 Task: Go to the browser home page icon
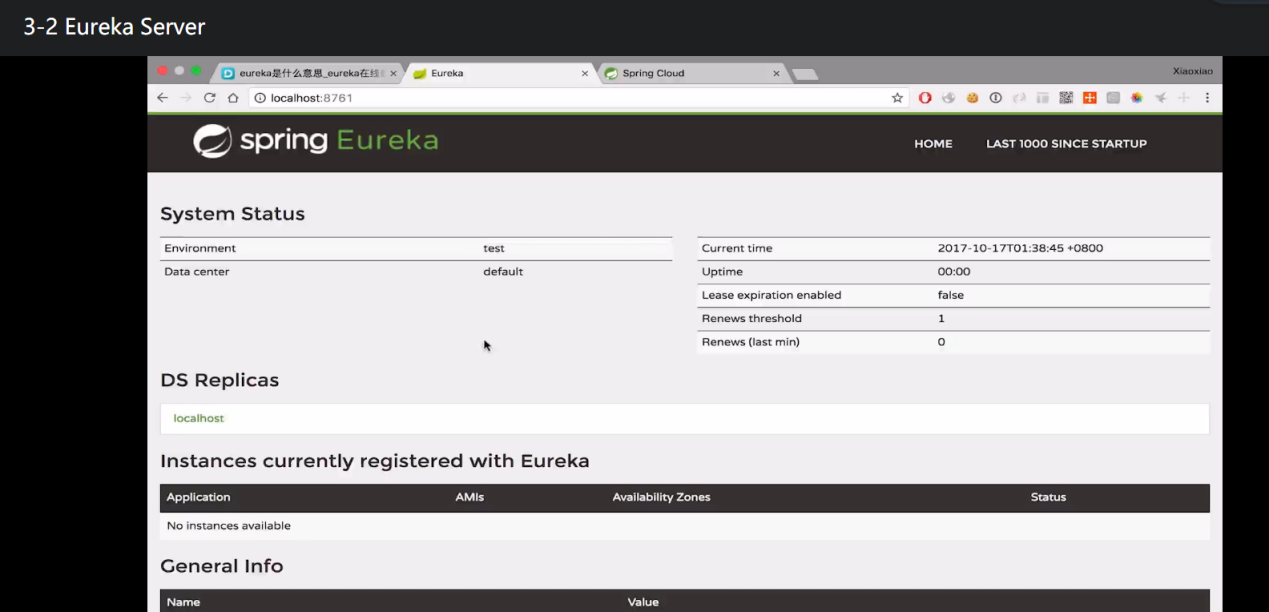point(233,98)
